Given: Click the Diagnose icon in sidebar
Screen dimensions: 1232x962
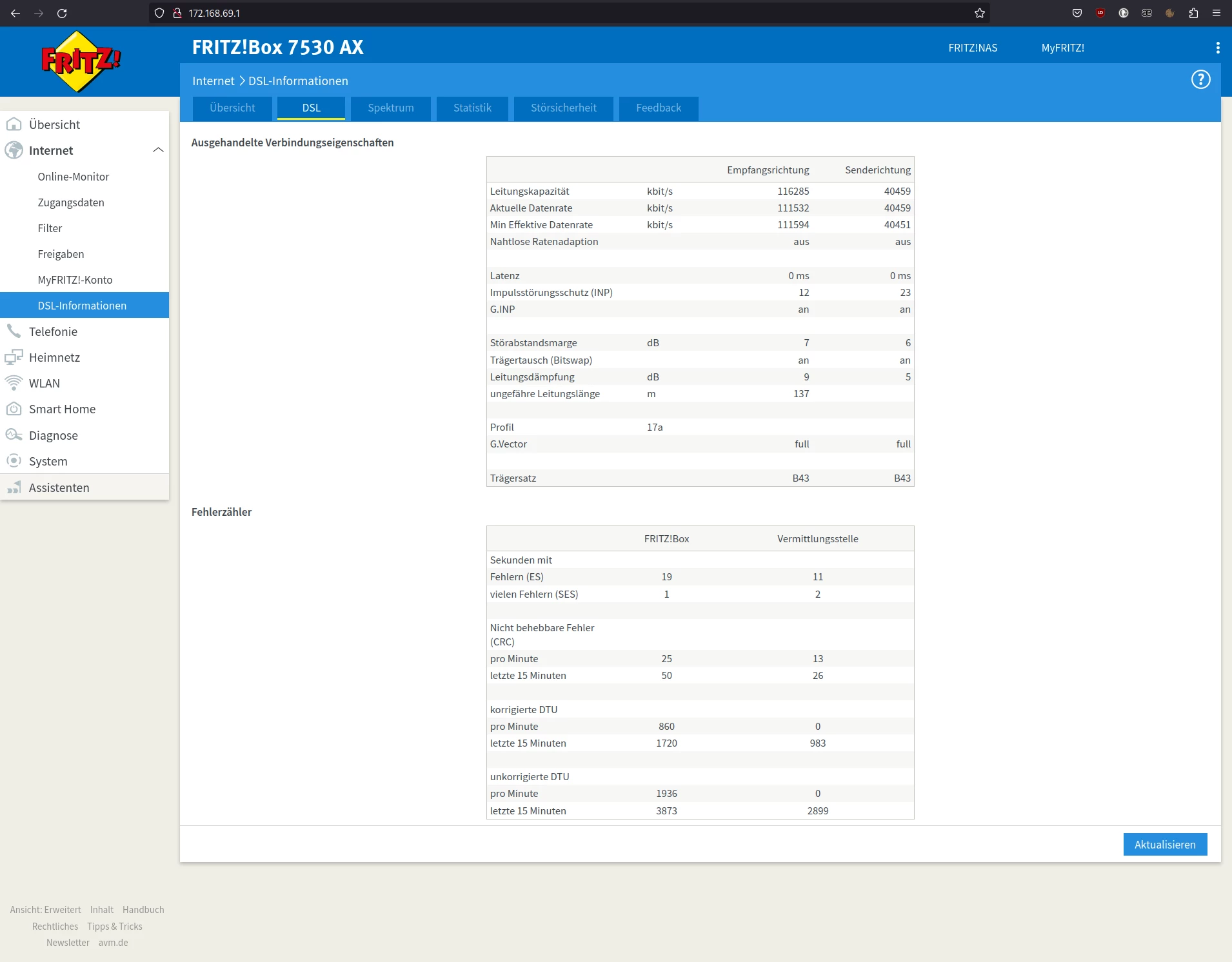Looking at the screenshot, I should pos(14,435).
